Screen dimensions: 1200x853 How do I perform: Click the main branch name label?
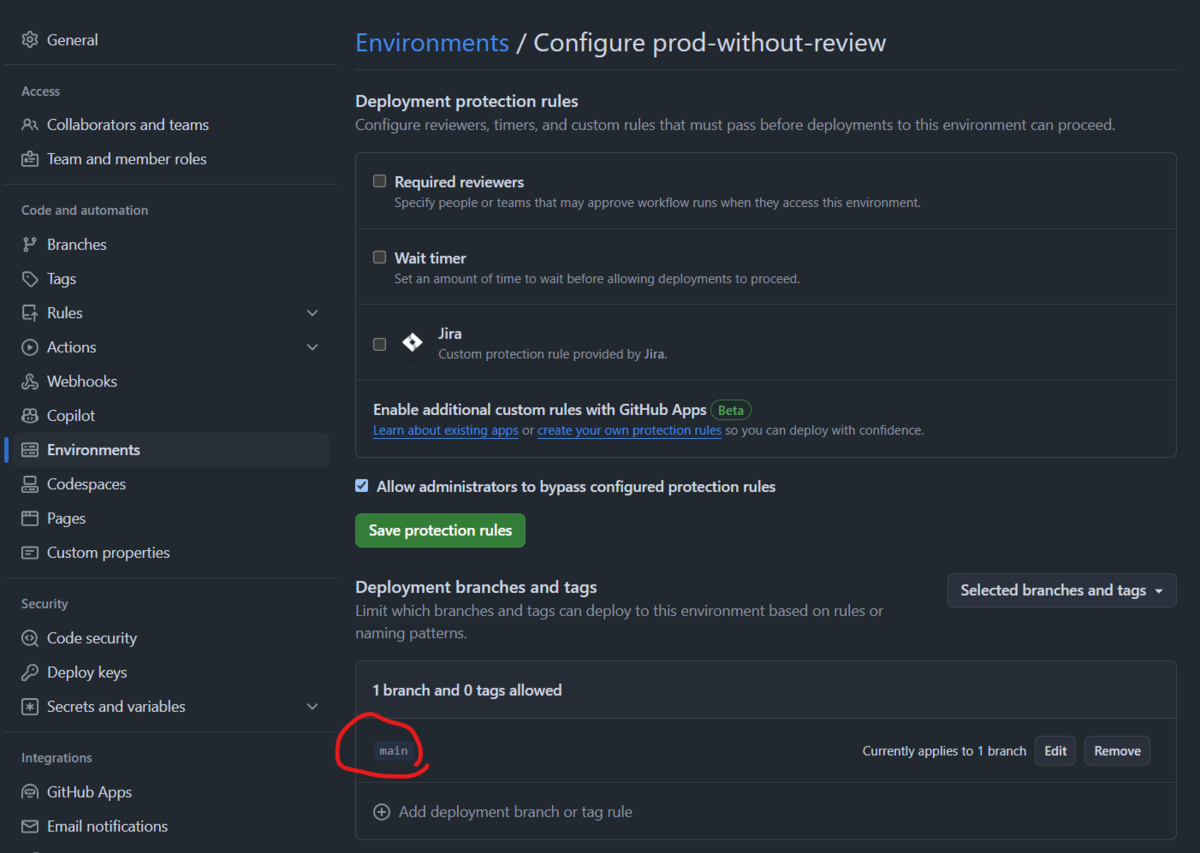(394, 751)
